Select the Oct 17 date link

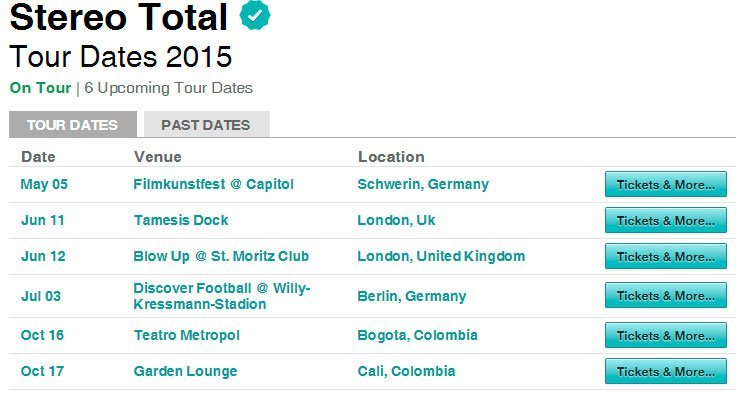(x=43, y=371)
